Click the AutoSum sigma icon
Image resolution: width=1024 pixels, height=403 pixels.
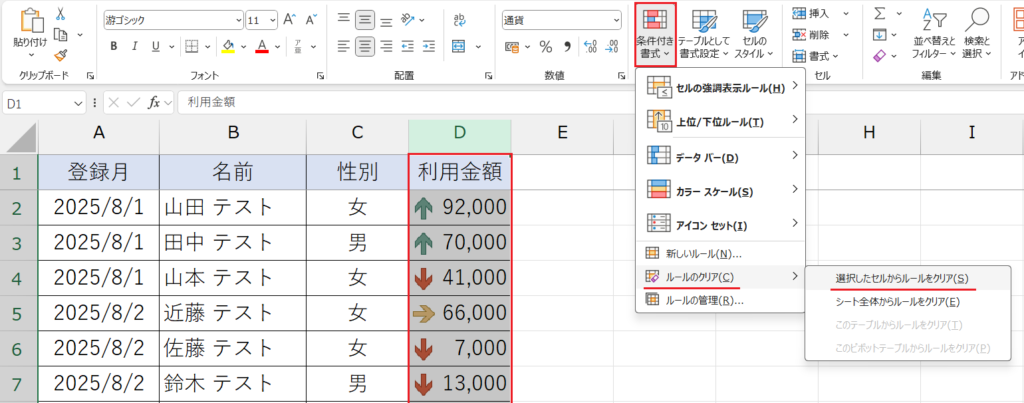880,13
